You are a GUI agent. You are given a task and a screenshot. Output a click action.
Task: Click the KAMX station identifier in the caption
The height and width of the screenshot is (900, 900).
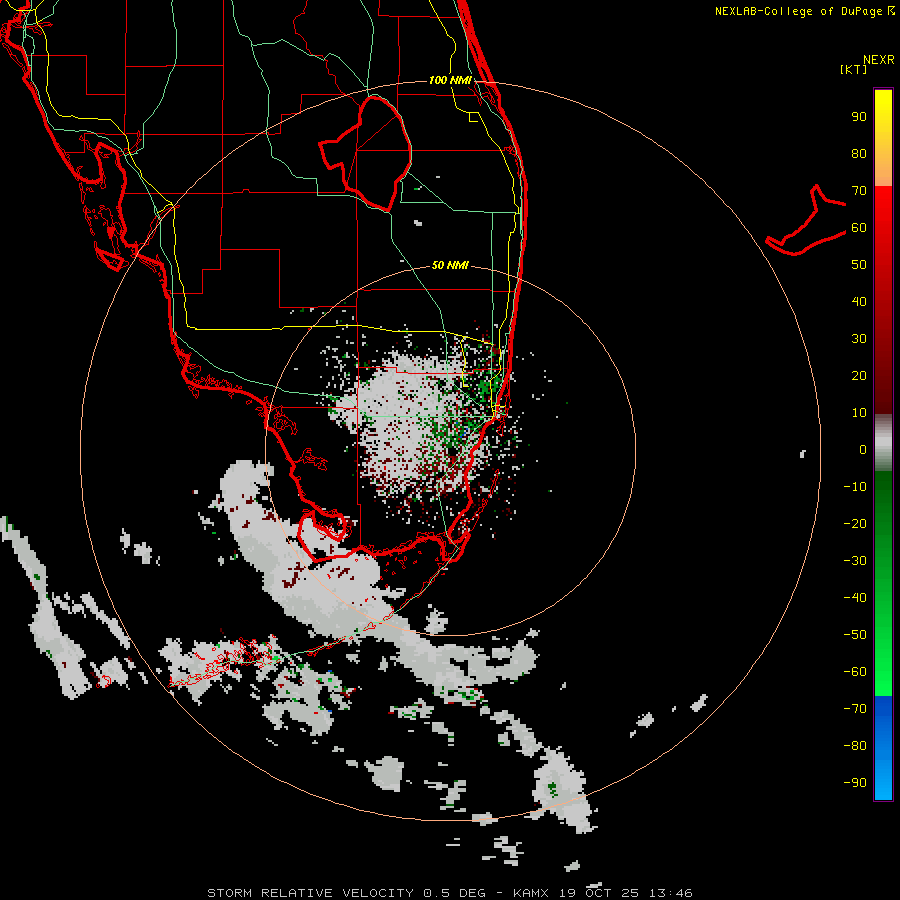531,893
